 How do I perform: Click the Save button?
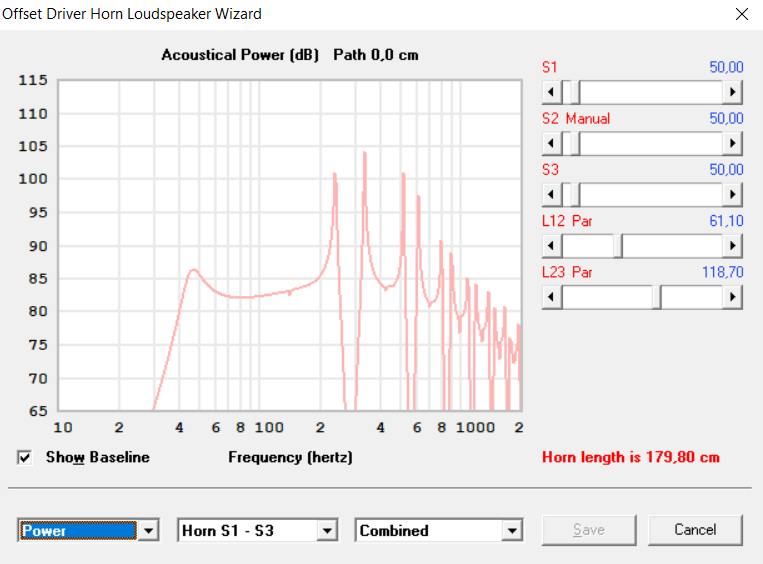pyautogui.click(x=589, y=530)
